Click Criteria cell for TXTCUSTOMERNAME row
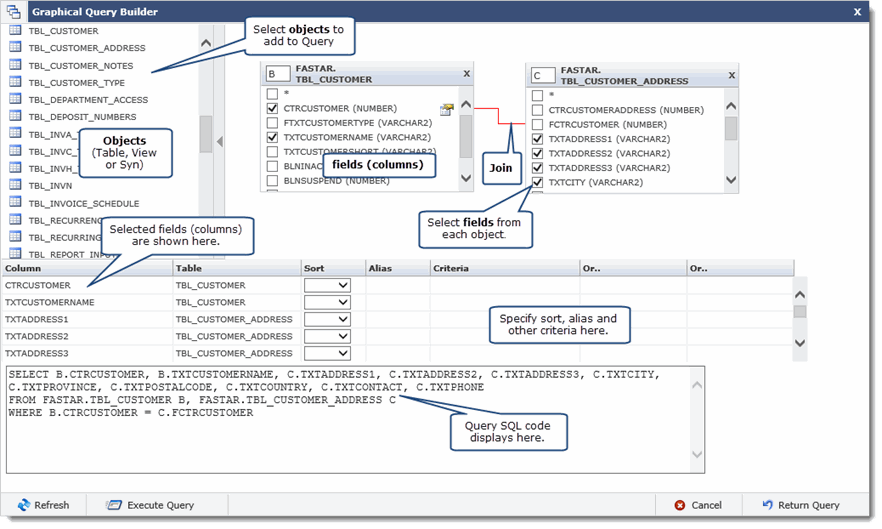Image resolution: width=882 pixels, height=529 pixels. pos(505,302)
